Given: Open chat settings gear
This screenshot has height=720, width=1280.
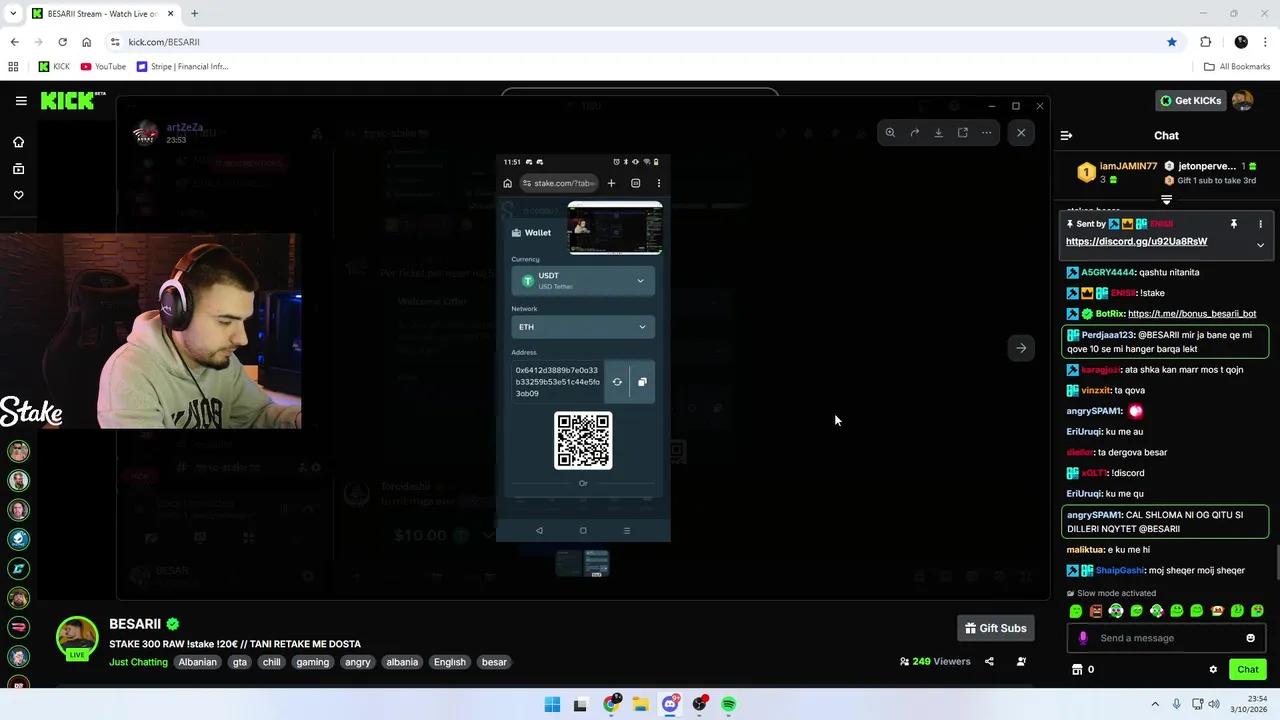Looking at the screenshot, I should tap(1213, 669).
